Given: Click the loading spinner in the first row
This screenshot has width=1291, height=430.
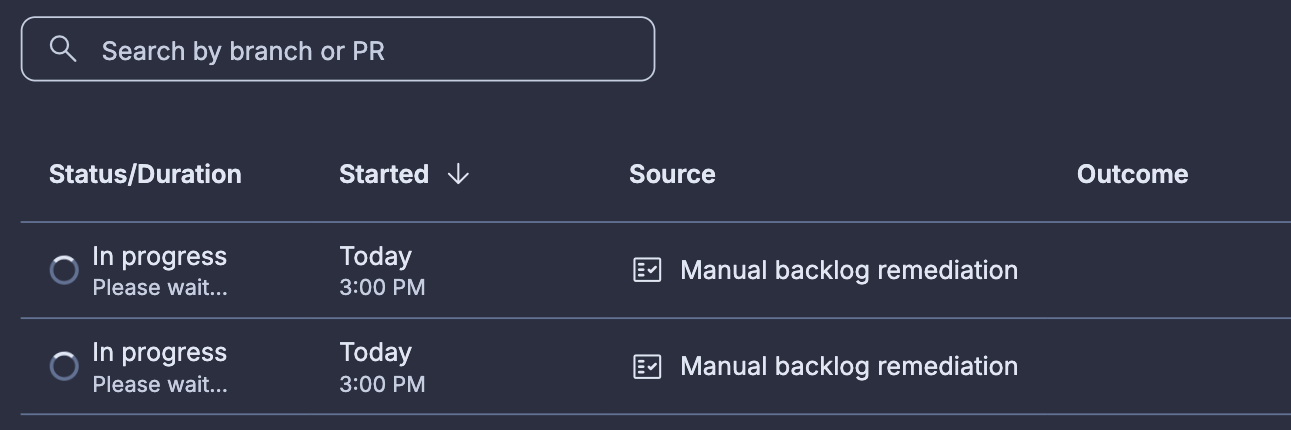Looking at the screenshot, I should 64,271.
